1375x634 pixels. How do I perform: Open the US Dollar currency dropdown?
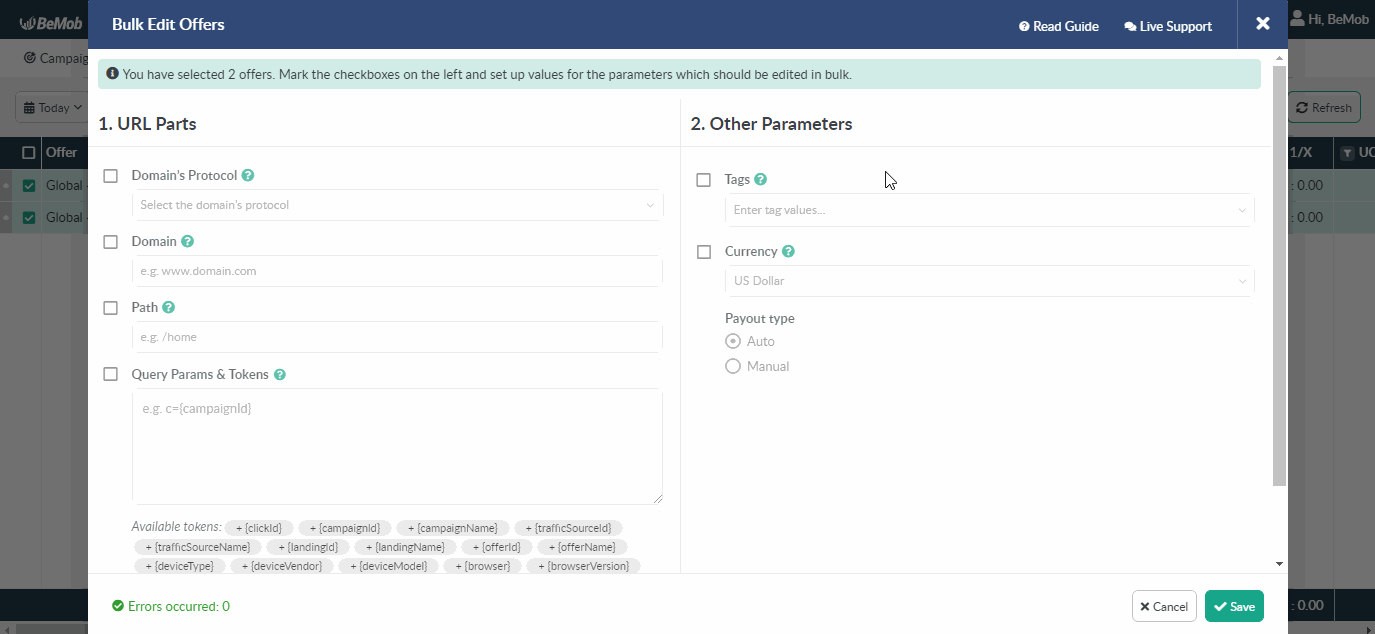[x=988, y=281]
